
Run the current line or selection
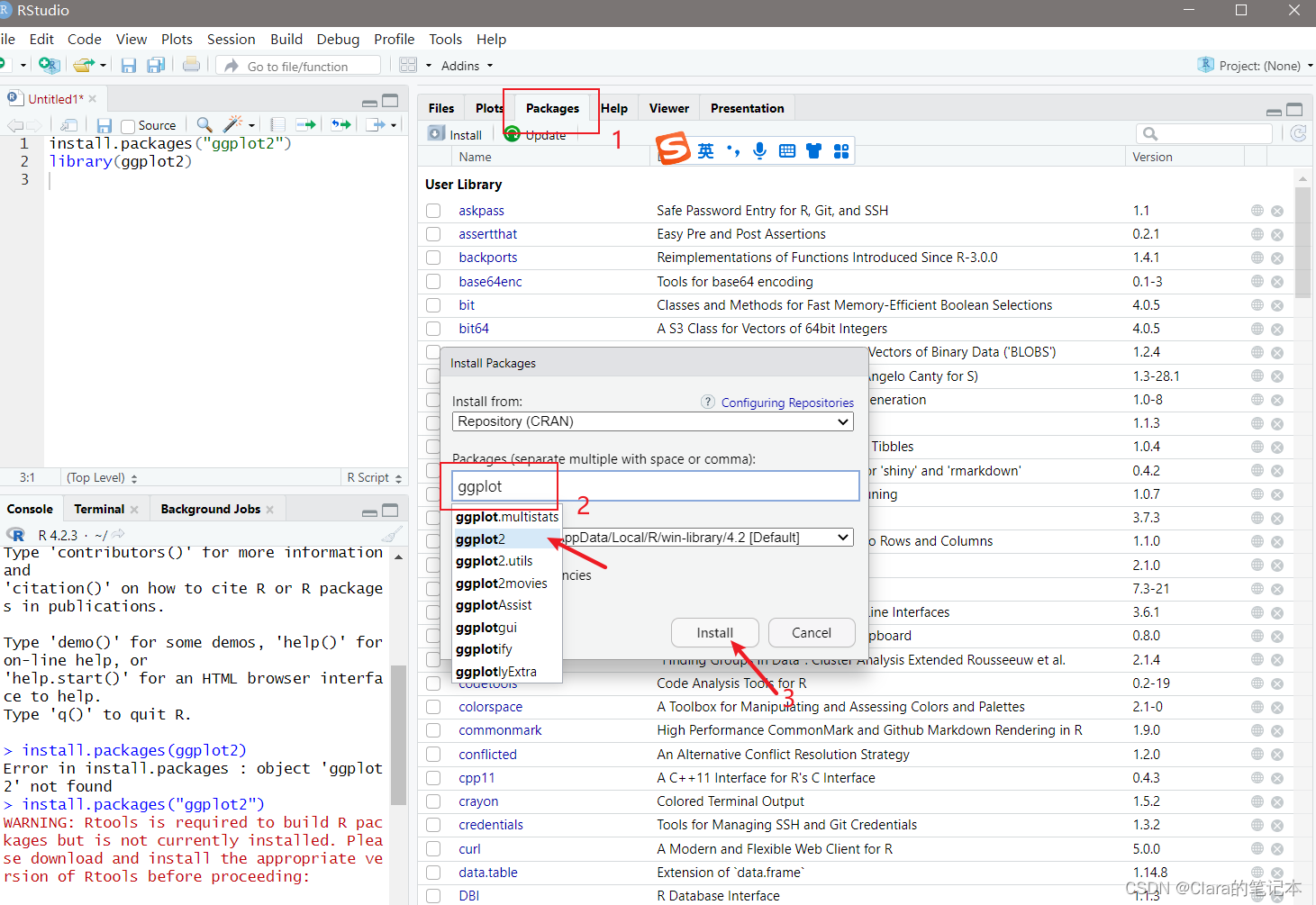pyautogui.click(x=306, y=124)
